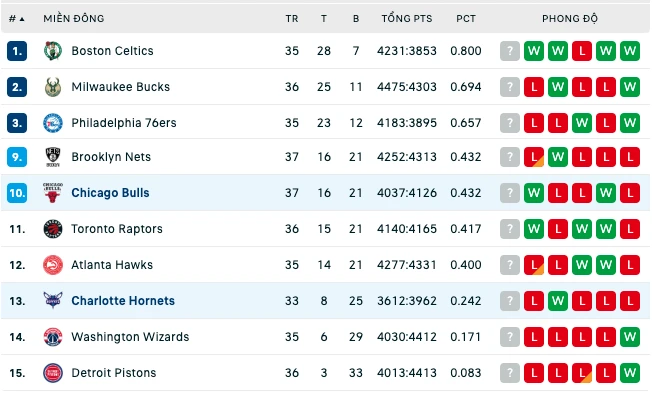The height and width of the screenshot is (393, 652).
Task: Sort by the # rank column arrow
Action: [22, 19]
